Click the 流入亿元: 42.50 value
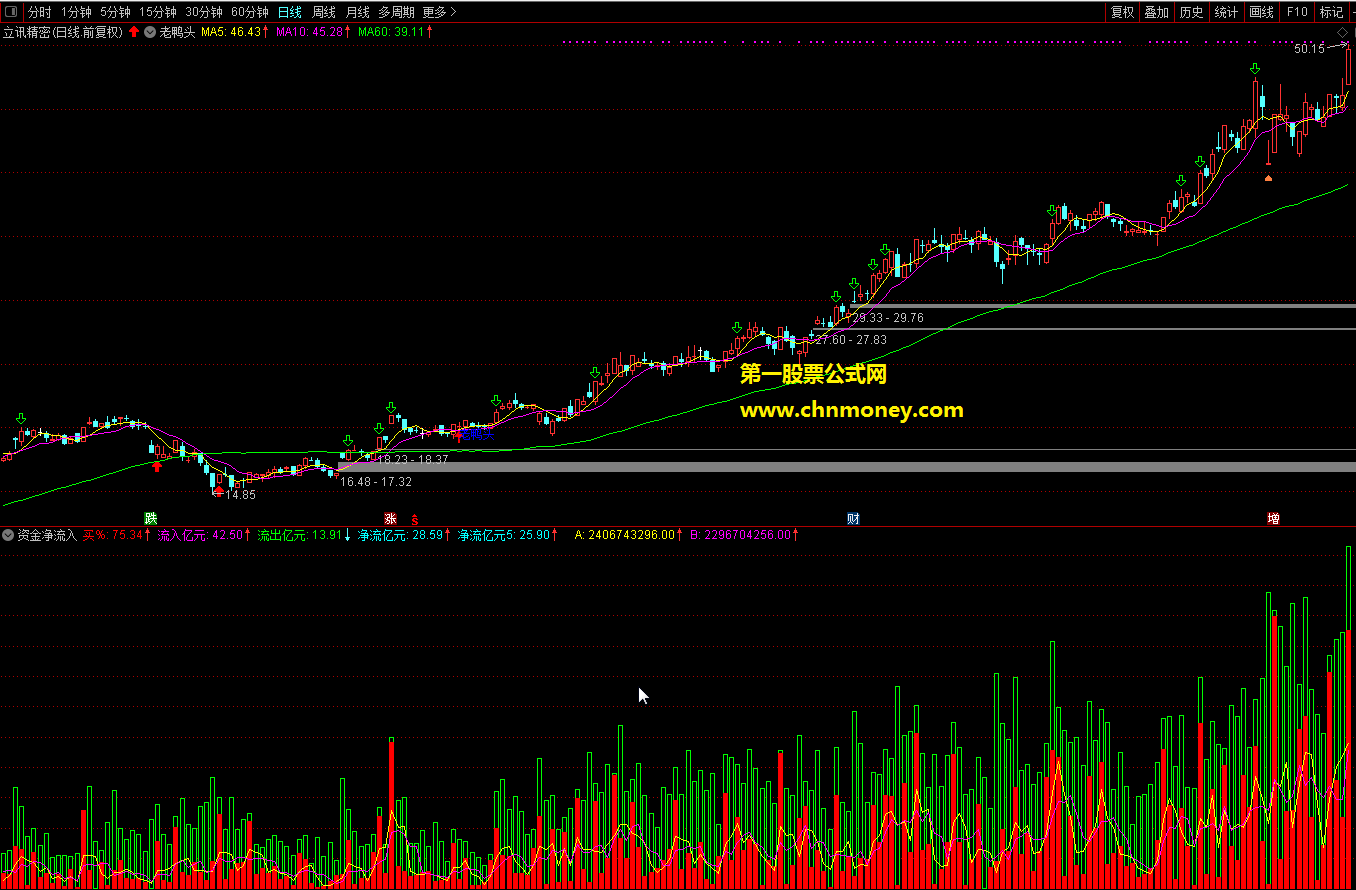The width and height of the screenshot is (1356, 890). tap(203, 535)
